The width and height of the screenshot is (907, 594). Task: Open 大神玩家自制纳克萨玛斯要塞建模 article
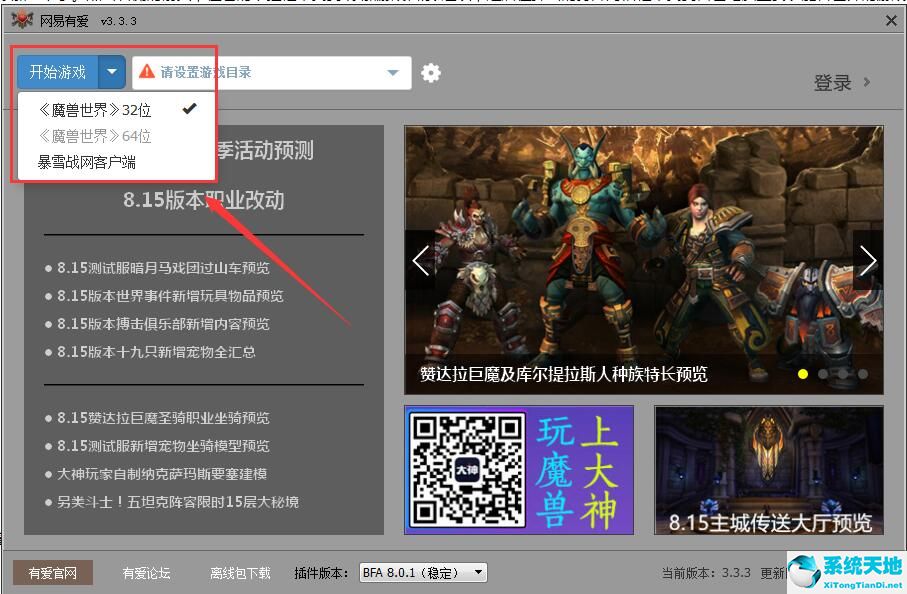161,474
